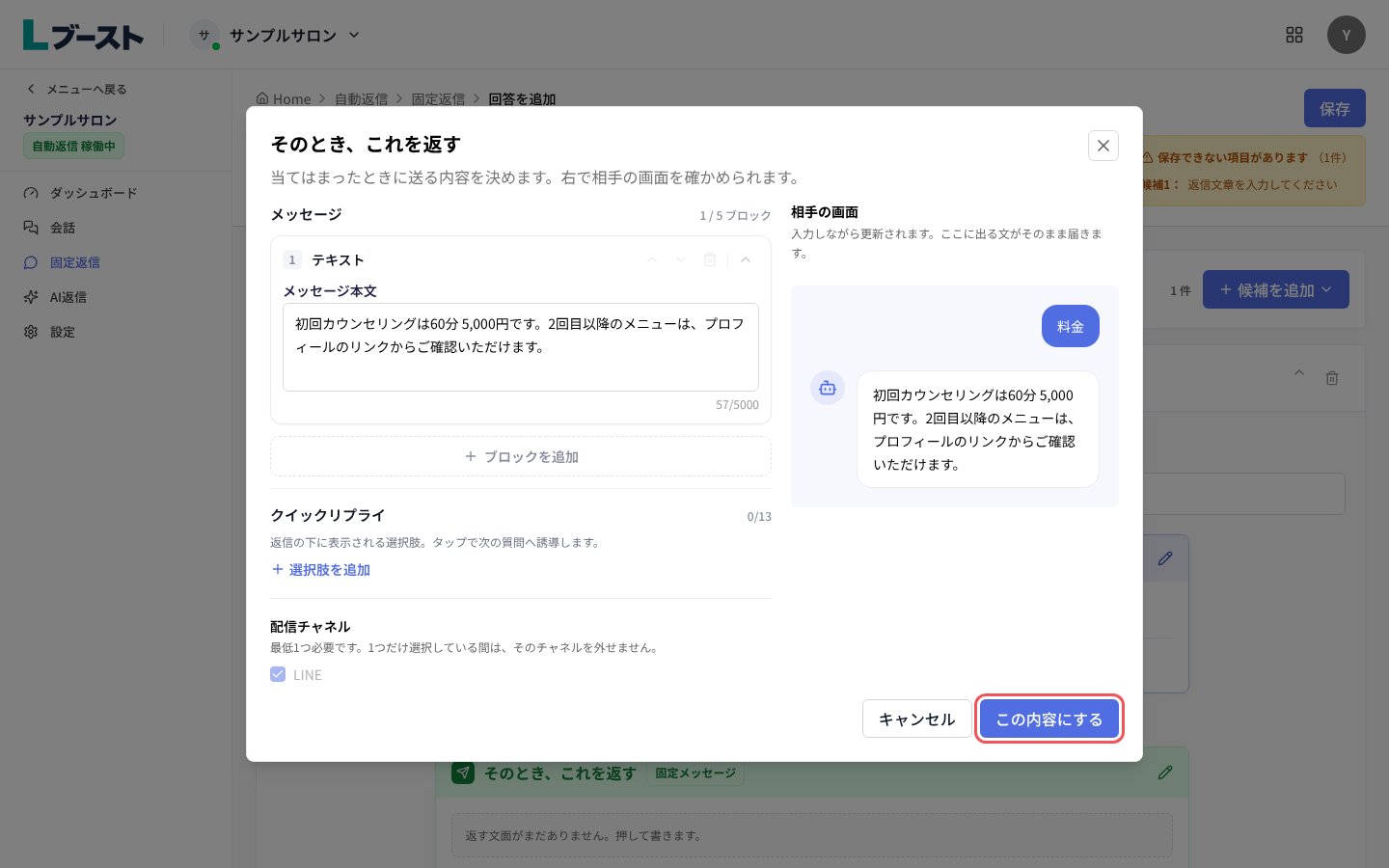Click the warning icon beside 保存できない項目があります
Image resolution: width=1389 pixels, height=868 pixels.
pyautogui.click(x=1148, y=157)
